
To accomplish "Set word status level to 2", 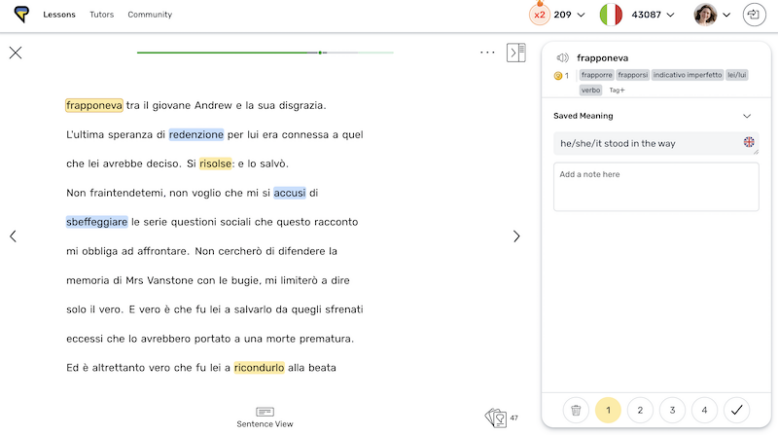I will (640, 409).
